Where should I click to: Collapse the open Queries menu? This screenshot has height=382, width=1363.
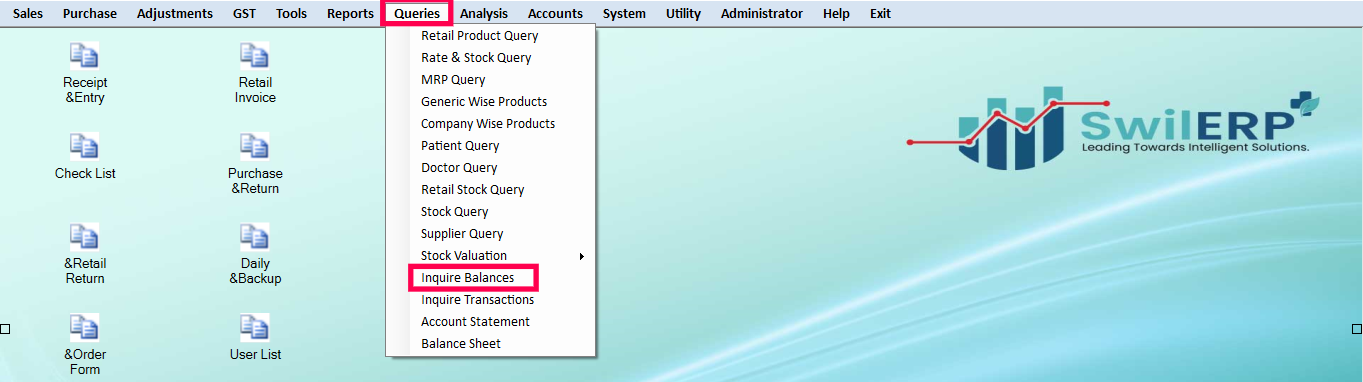pos(417,14)
